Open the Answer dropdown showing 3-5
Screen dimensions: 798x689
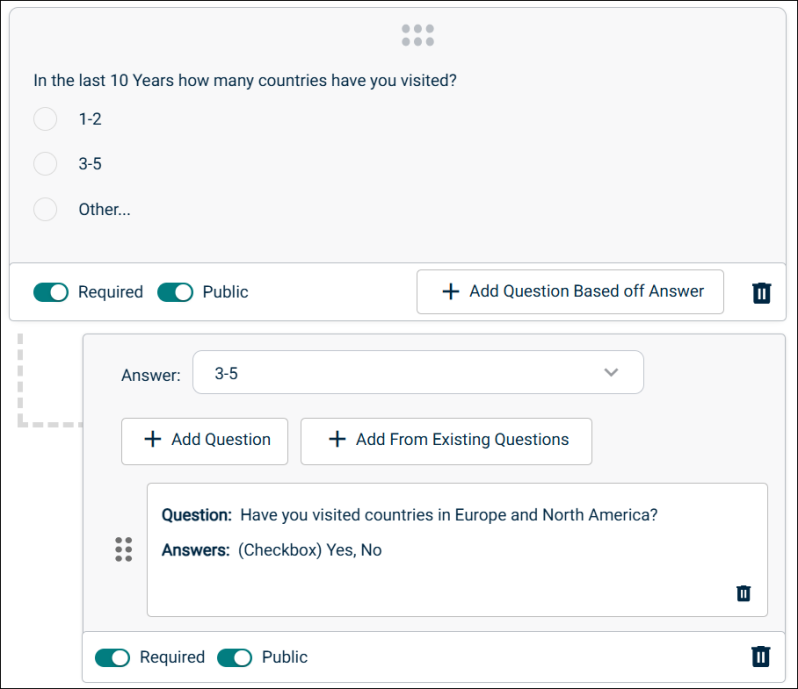coord(418,372)
